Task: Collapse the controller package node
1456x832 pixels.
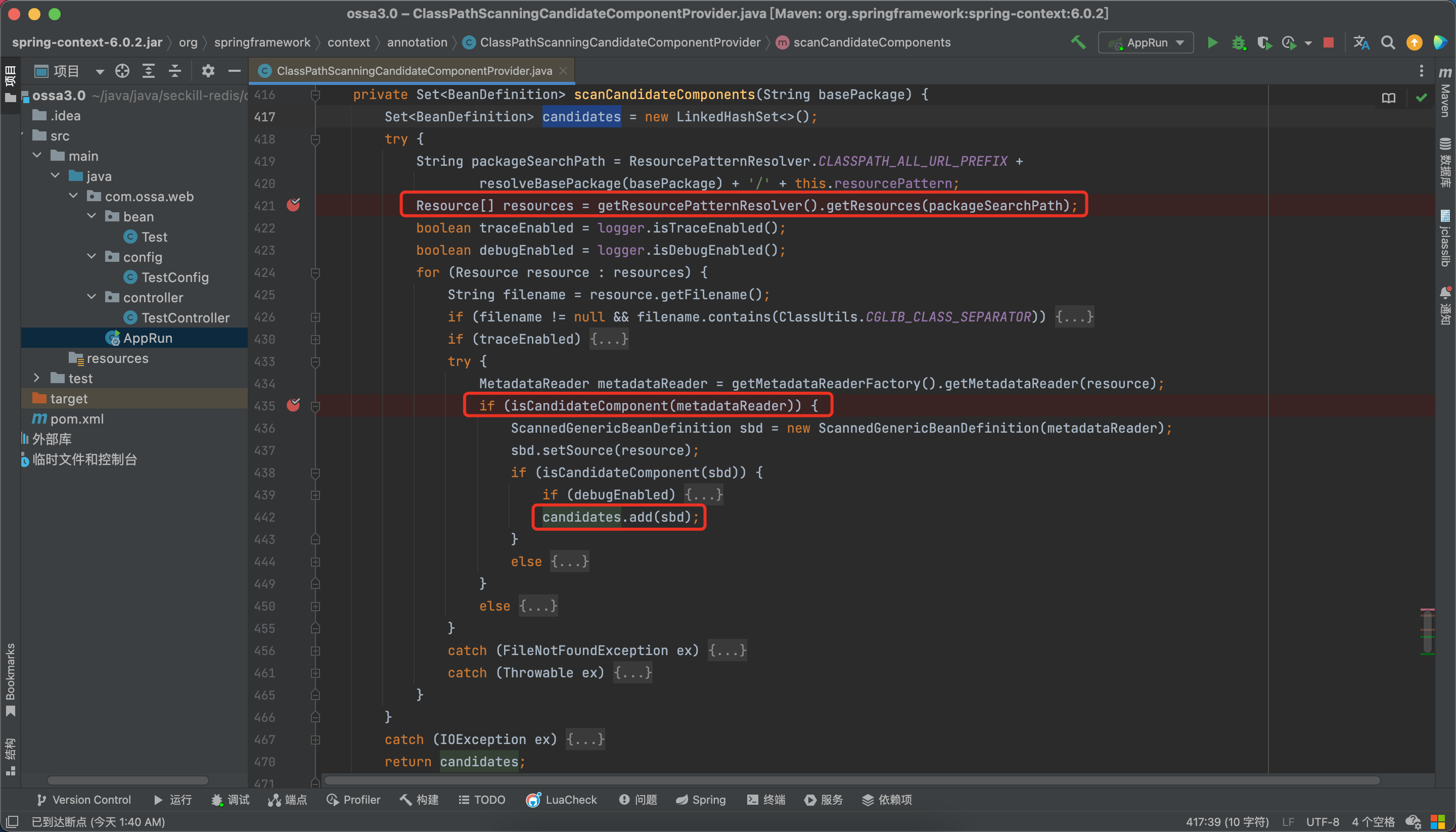Action: pos(92,297)
